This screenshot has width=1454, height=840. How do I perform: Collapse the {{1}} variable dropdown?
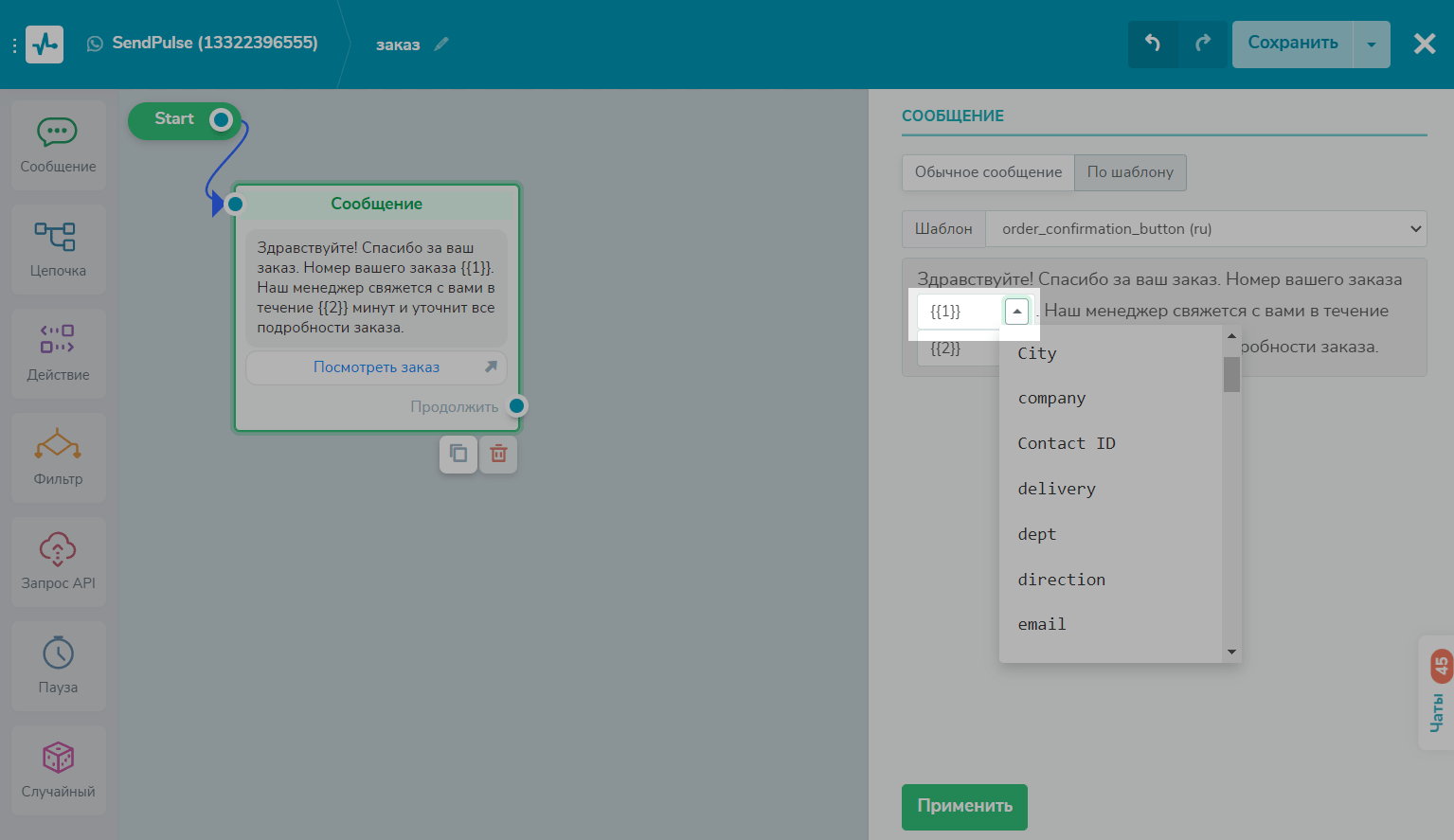(1016, 312)
